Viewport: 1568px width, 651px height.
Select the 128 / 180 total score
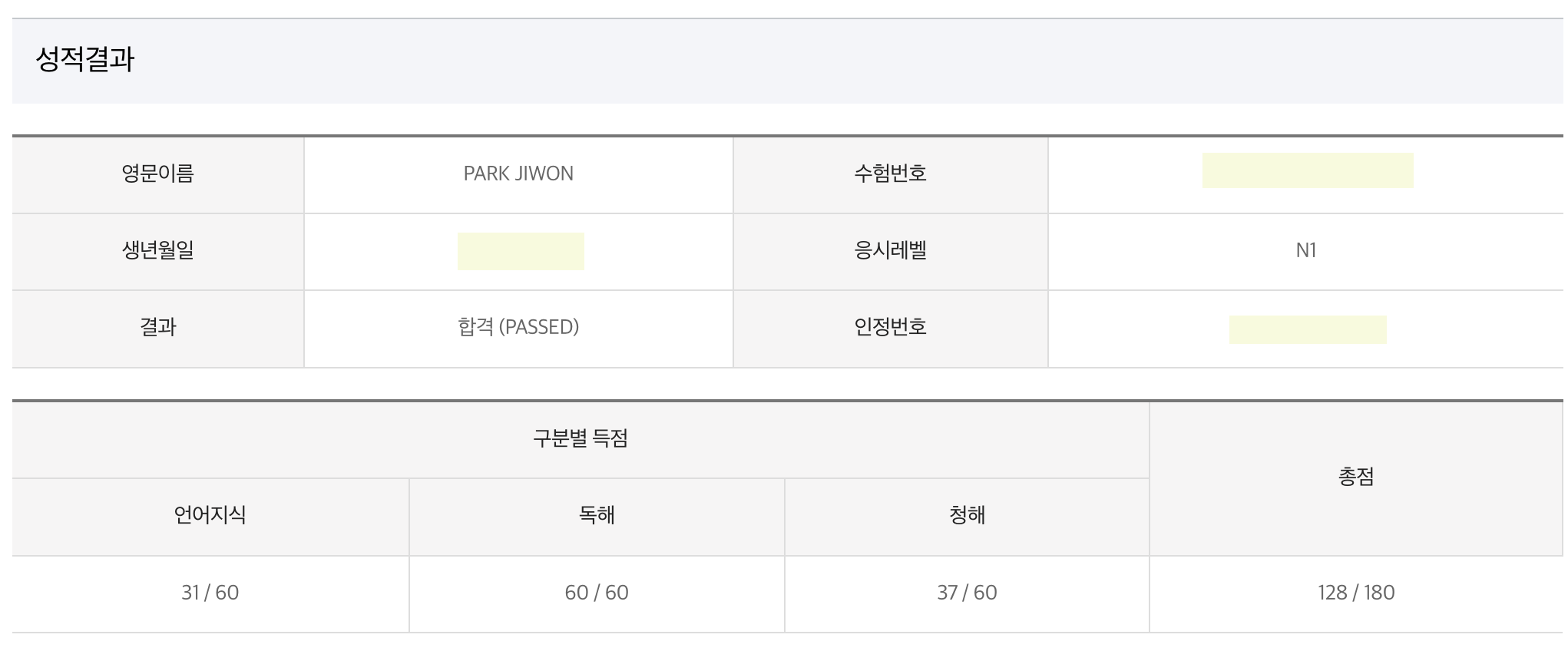[1355, 593]
